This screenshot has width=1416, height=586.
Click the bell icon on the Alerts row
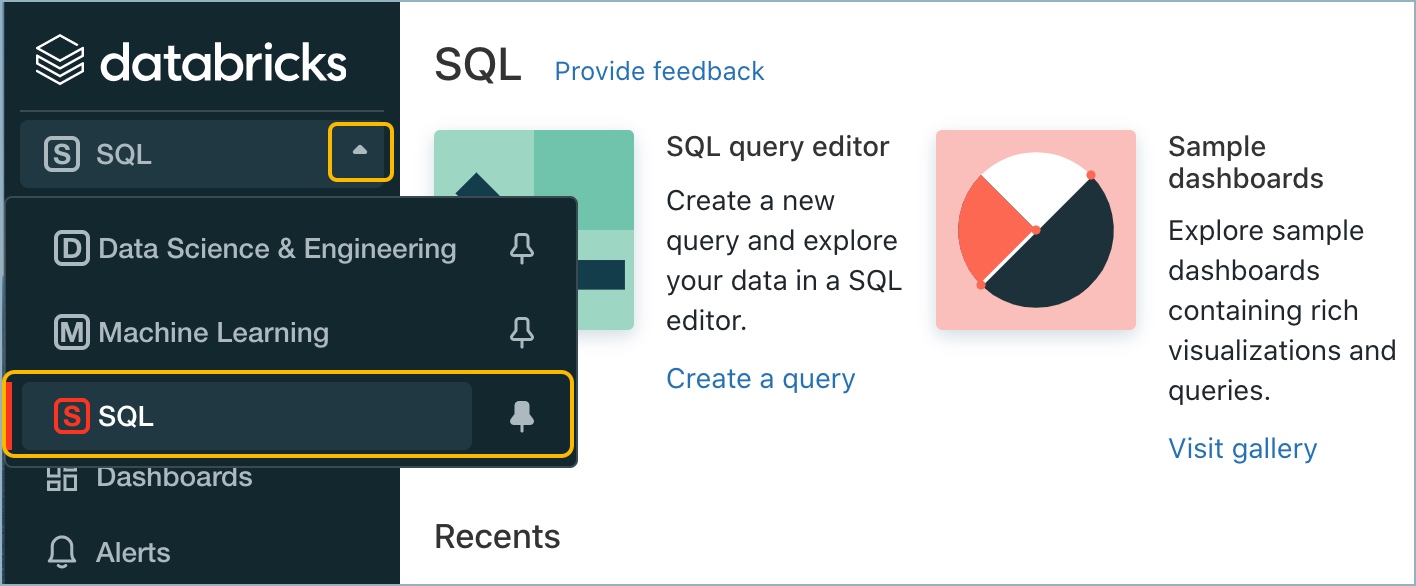(61, 551)
